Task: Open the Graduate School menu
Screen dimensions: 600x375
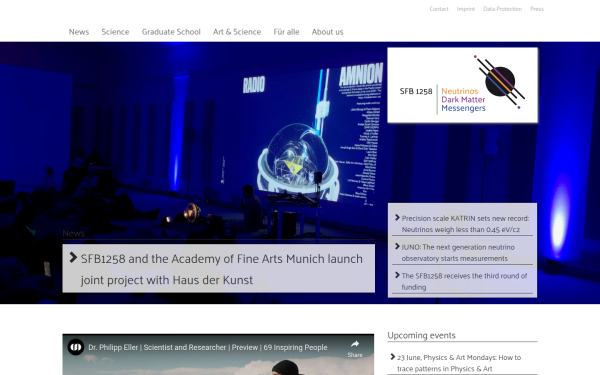Action: click(x=171, y=32)
